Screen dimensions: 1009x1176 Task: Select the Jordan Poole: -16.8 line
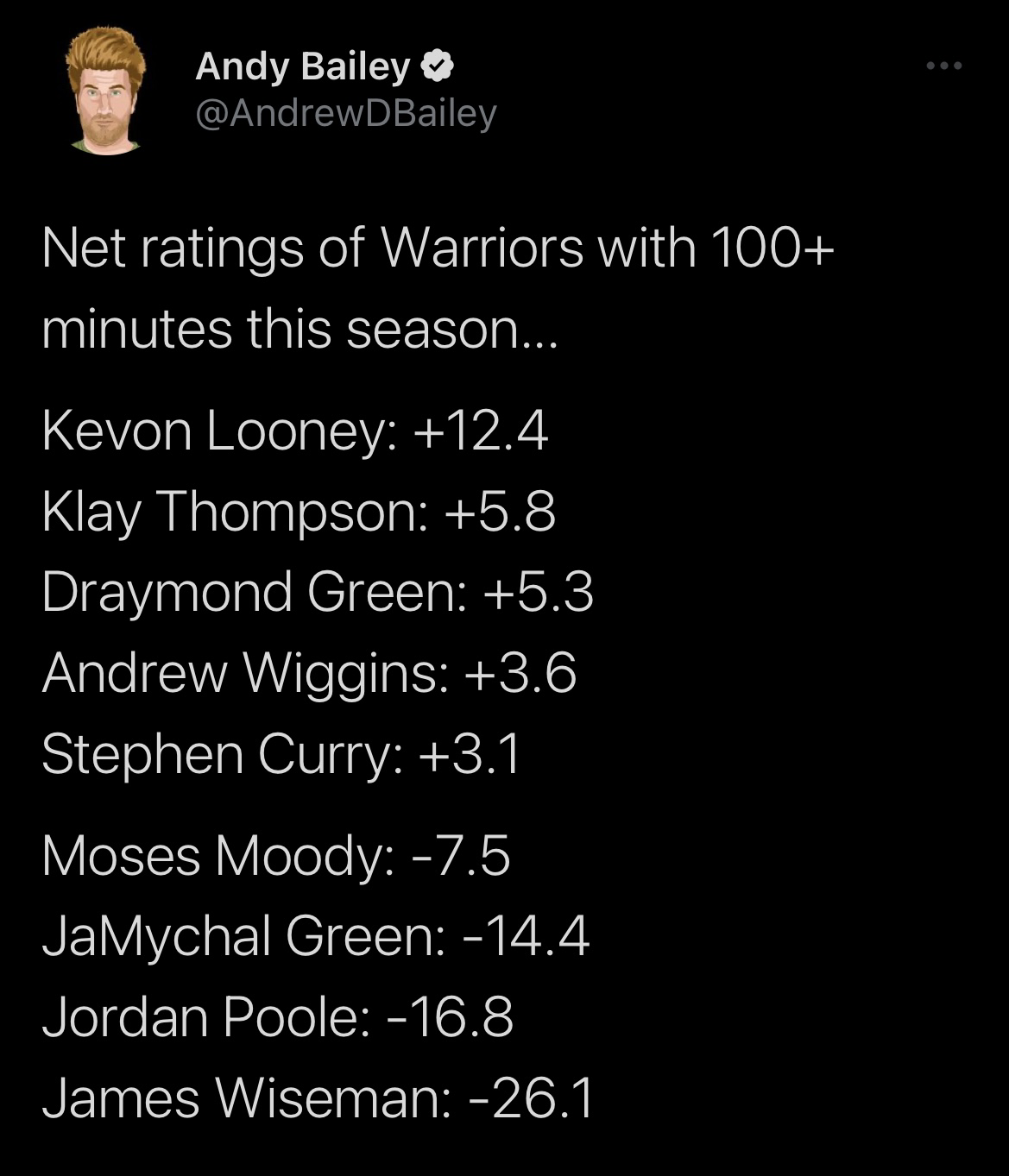point(278,1016)
